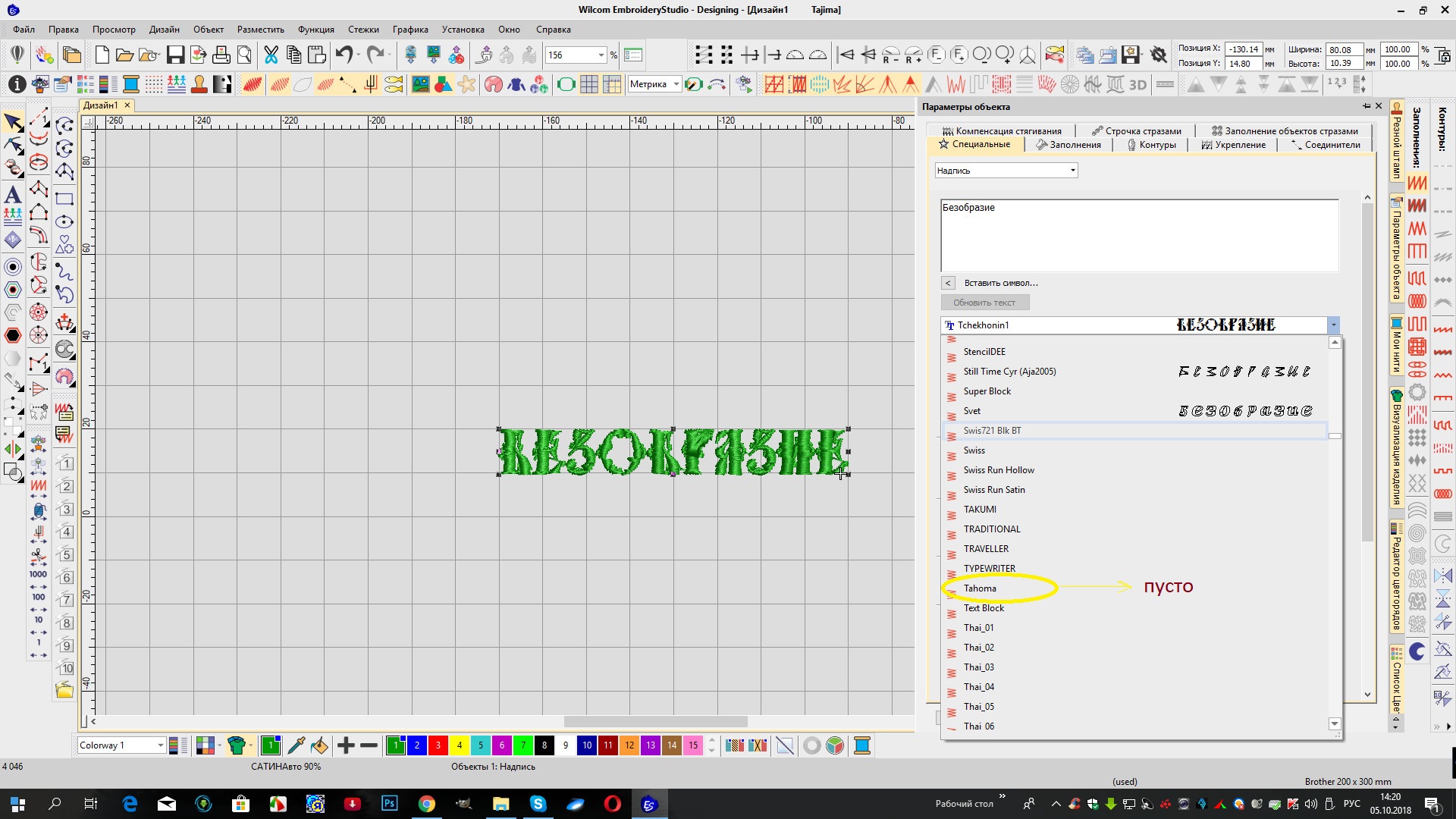Switch to the Заполнения tab
This screenshot has width=1456, height=819.
pos(1068,145)
